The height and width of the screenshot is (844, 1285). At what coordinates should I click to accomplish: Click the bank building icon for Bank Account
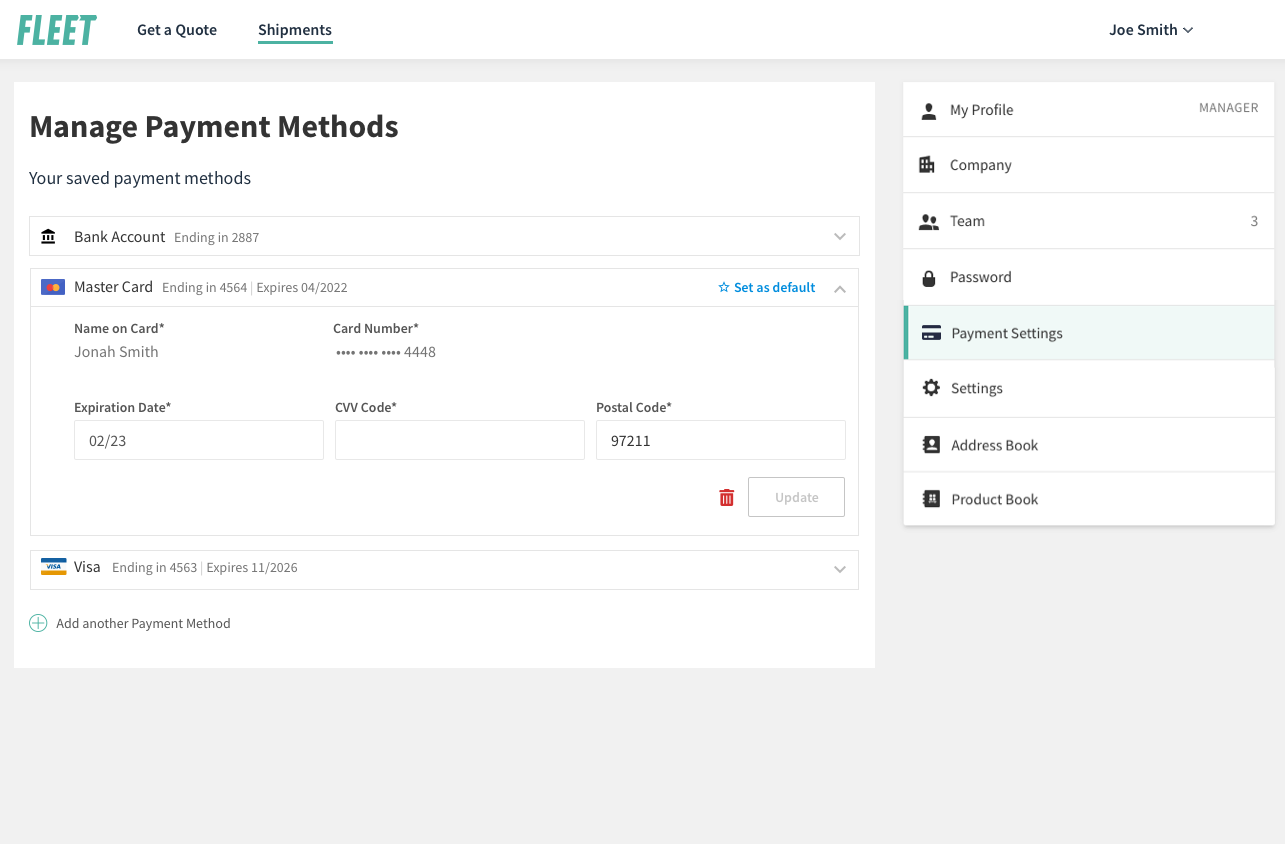click(48, 237)
